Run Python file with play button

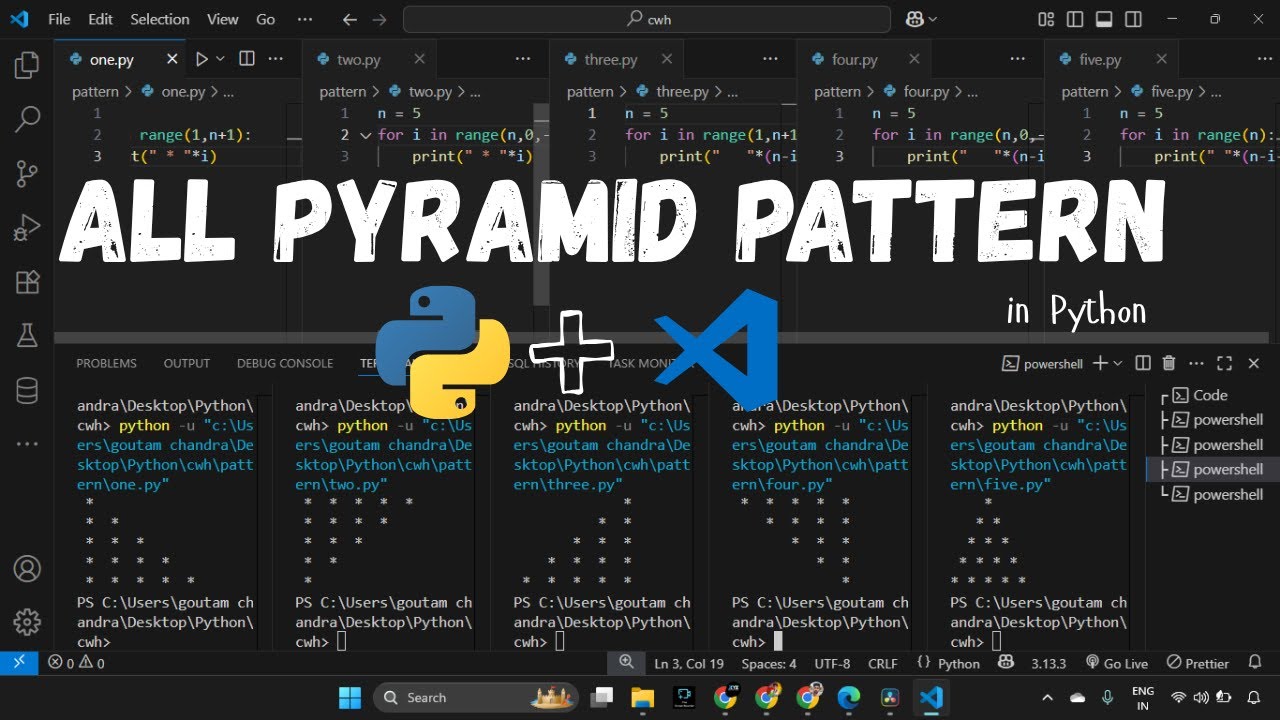(x=202, y=59)
